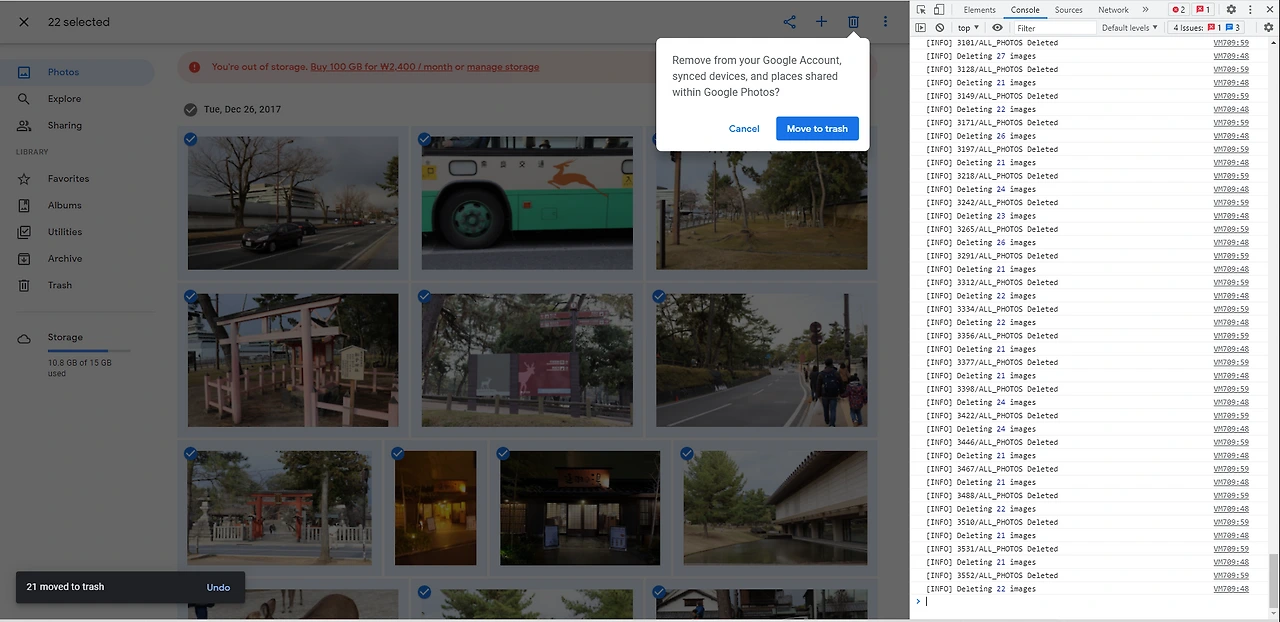Viewport: 1280px width, 622px height.
Task: Open the park trees thumbnail top right
Action: click(762, 203)
